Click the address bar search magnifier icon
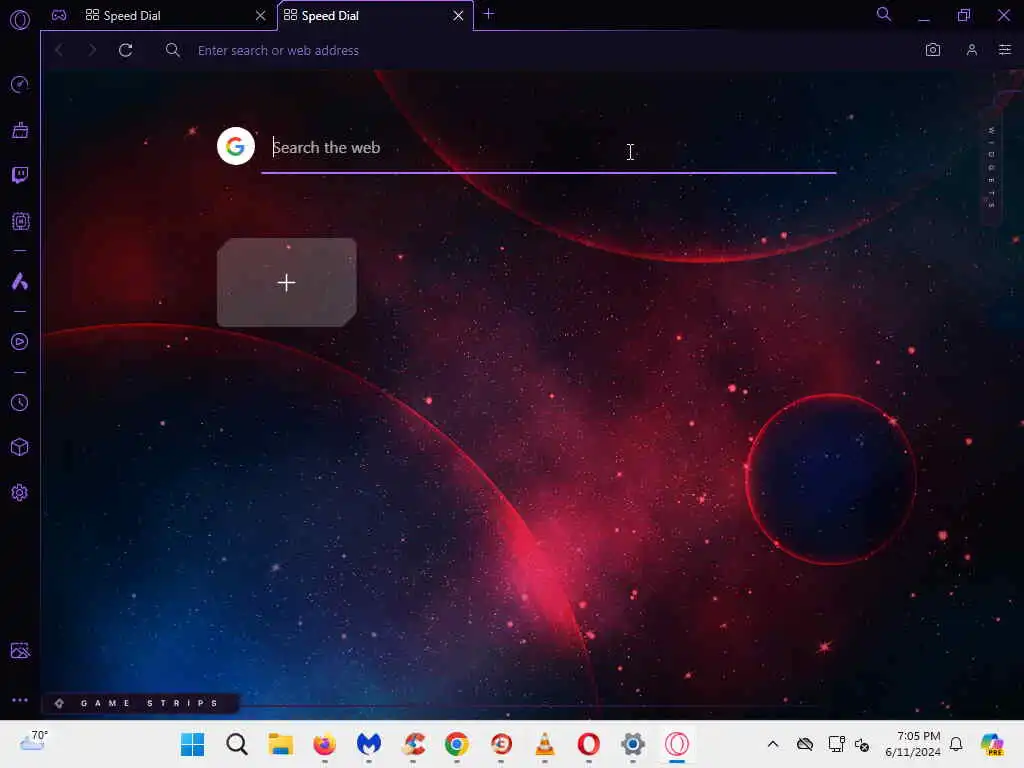The image size is (1024, 768). [x=172, y=50]
